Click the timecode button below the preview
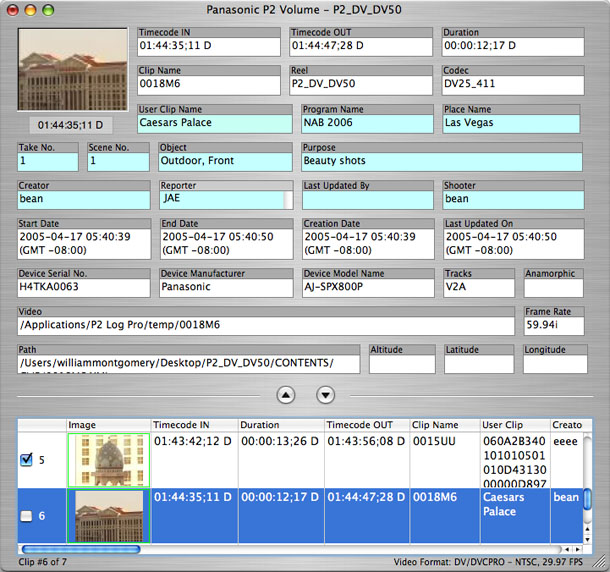This screenshot has height=572, width=610. tap(69, 126)
